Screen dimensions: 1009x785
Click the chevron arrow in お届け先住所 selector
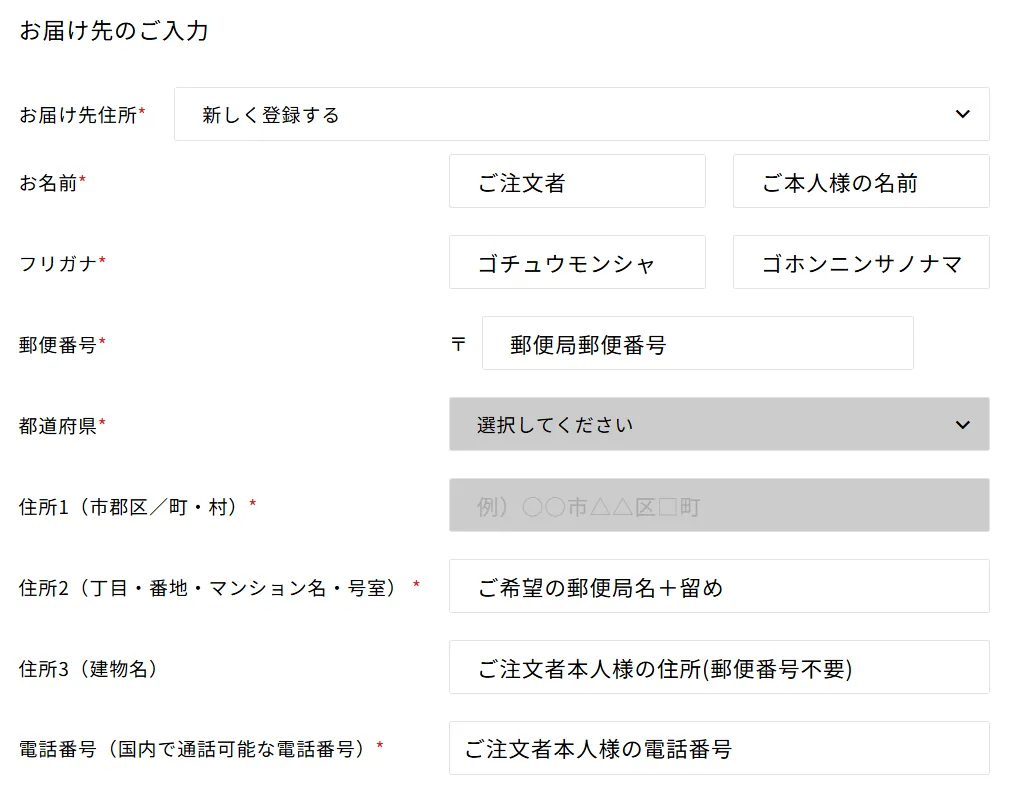click(962, 114)
